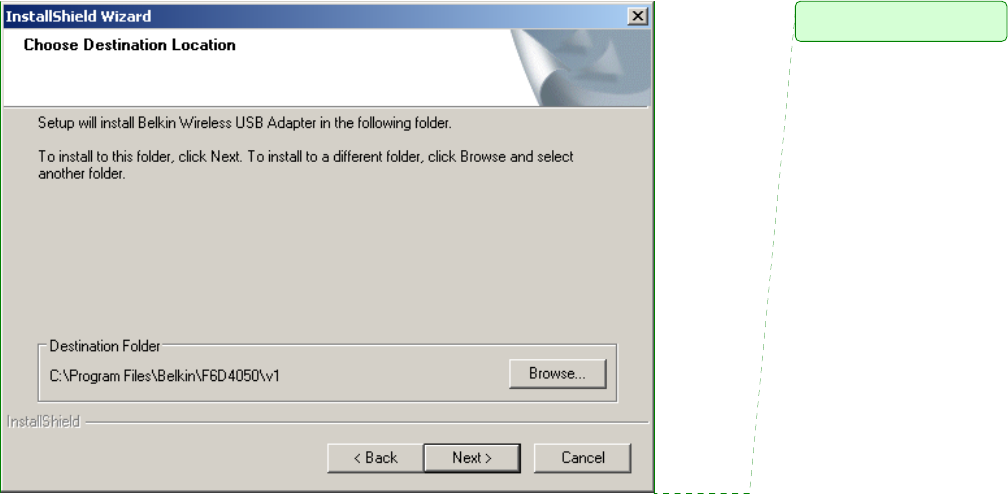Click the Destination Folder group label
This screenshot has height=494, width=1008.
(105, 346)
